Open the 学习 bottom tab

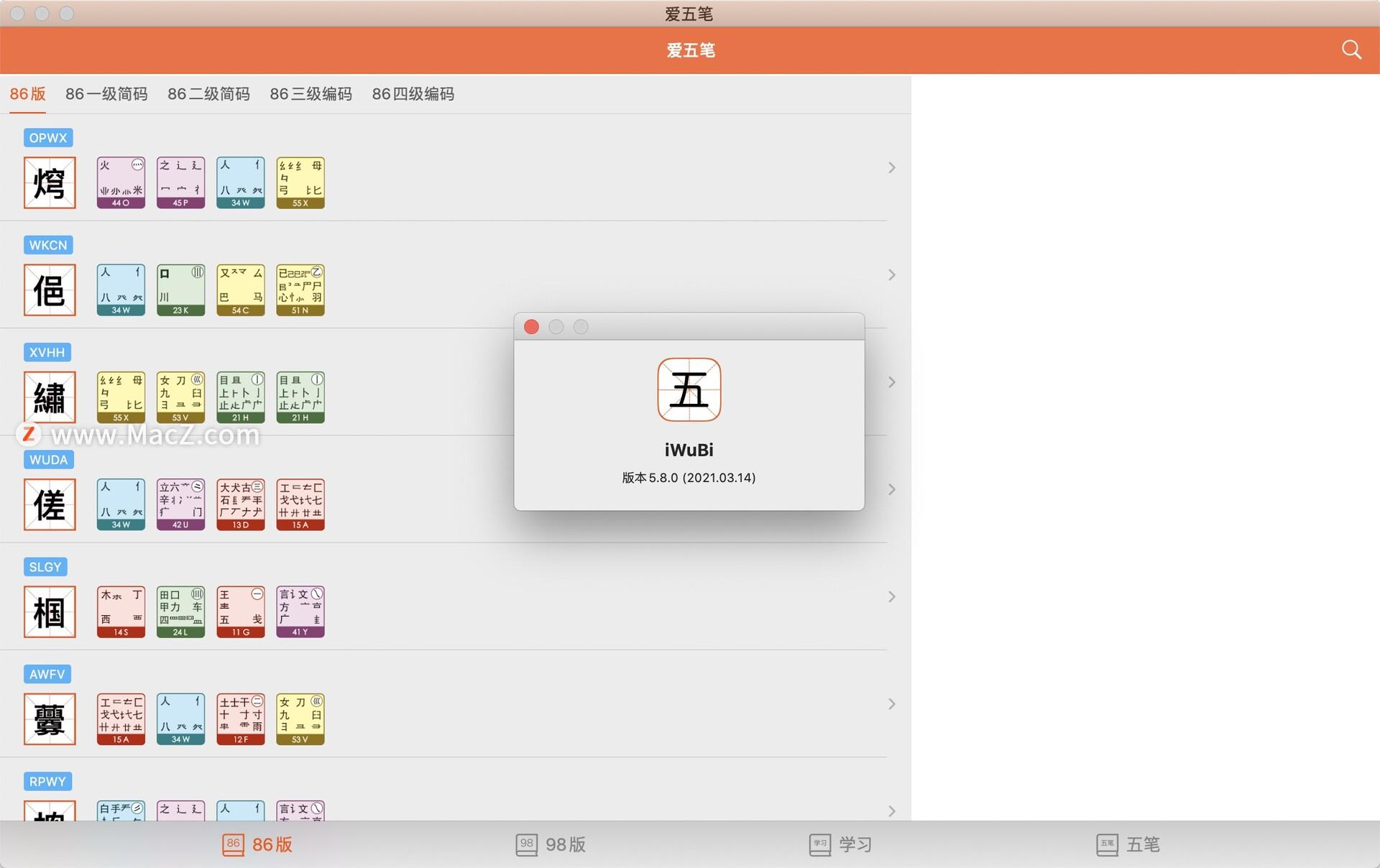(841, 844)
